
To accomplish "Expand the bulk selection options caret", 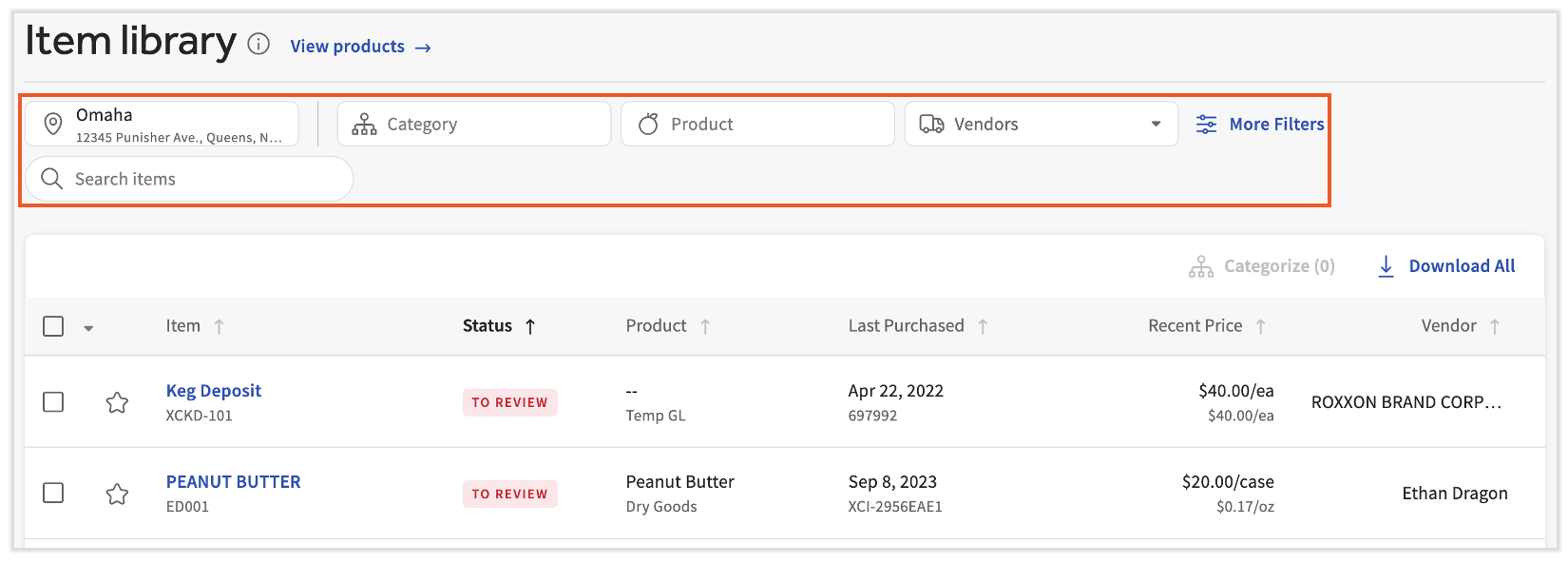I will pyautogui.click(x=88, y=328).
